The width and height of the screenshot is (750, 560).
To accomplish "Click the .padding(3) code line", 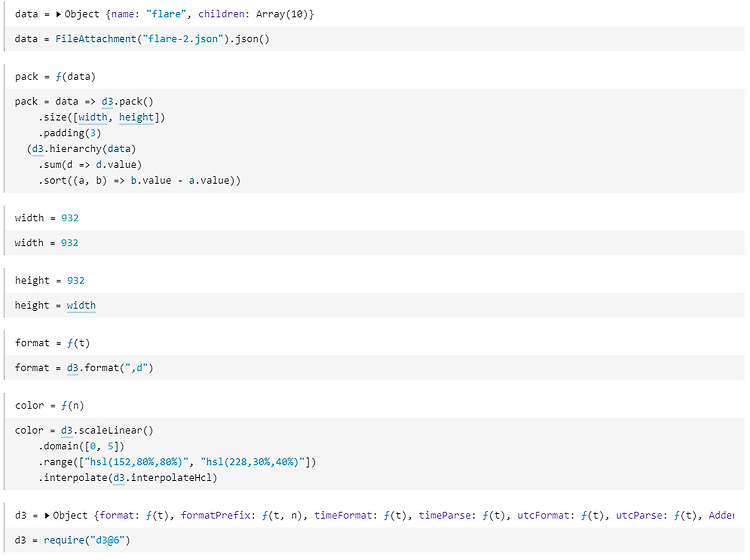I will 70,133.
